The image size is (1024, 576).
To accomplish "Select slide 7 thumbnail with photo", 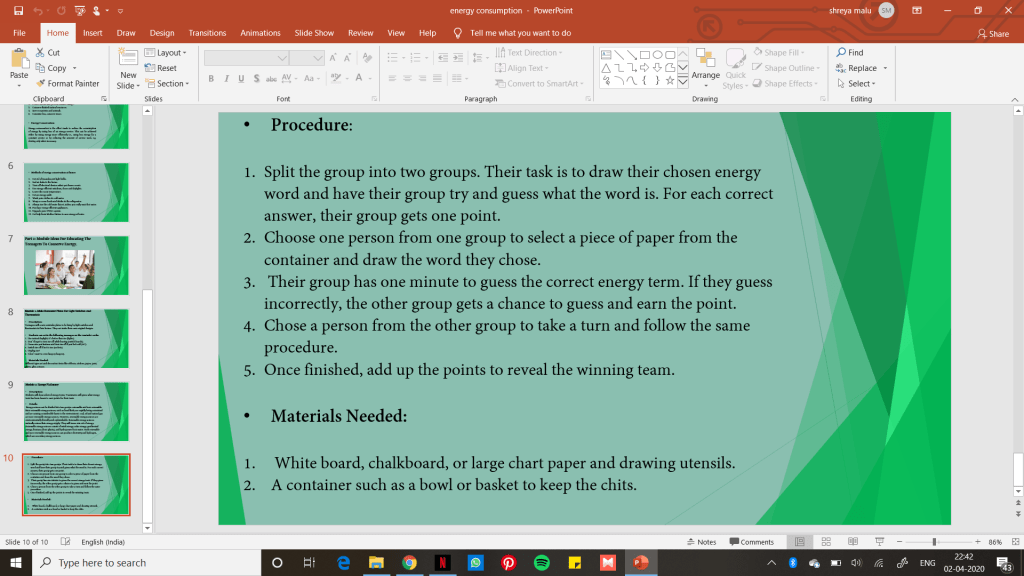I will 75,265.
